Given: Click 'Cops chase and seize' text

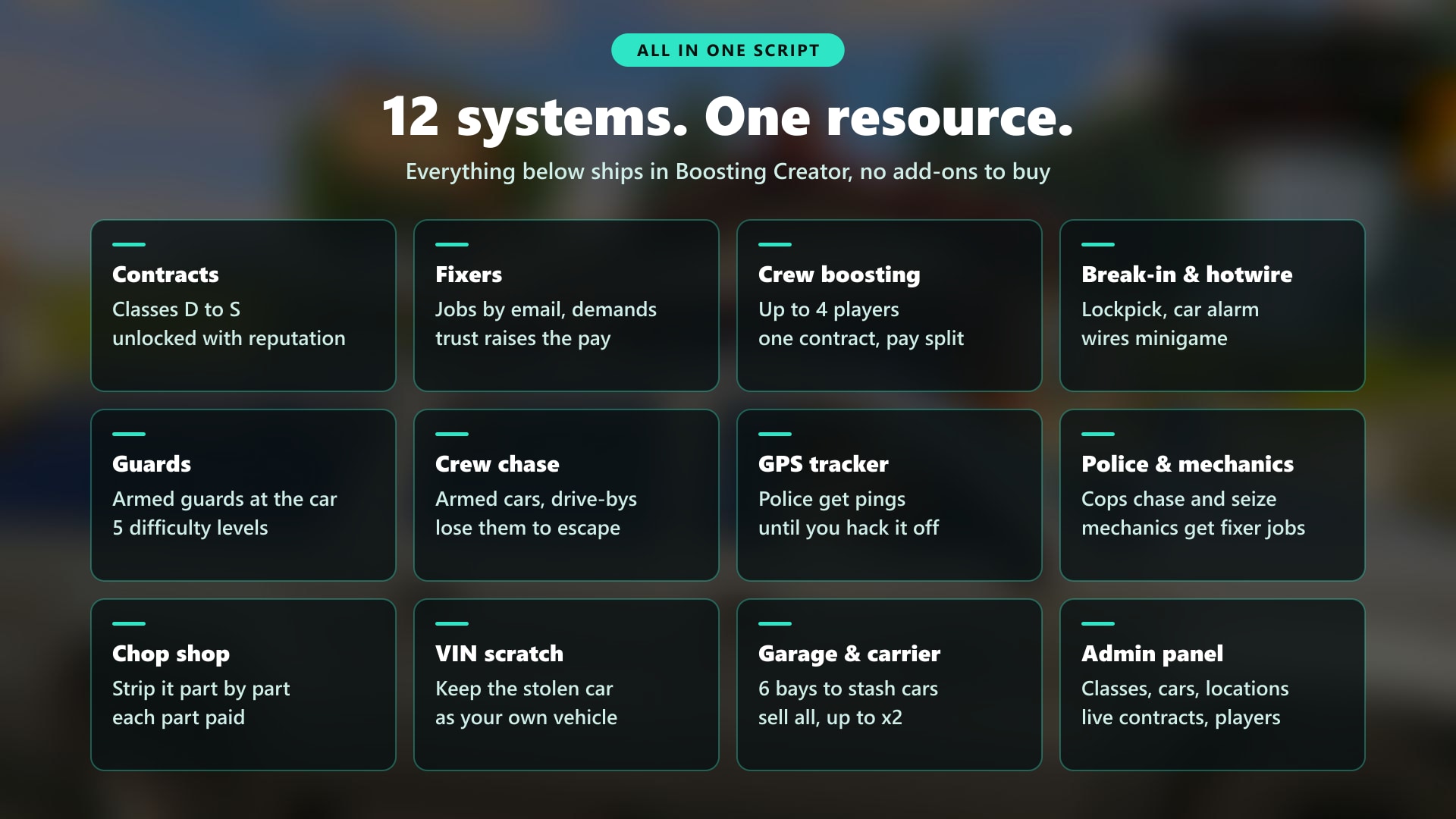Looking at the screenshot, I should coord(1179,499).
